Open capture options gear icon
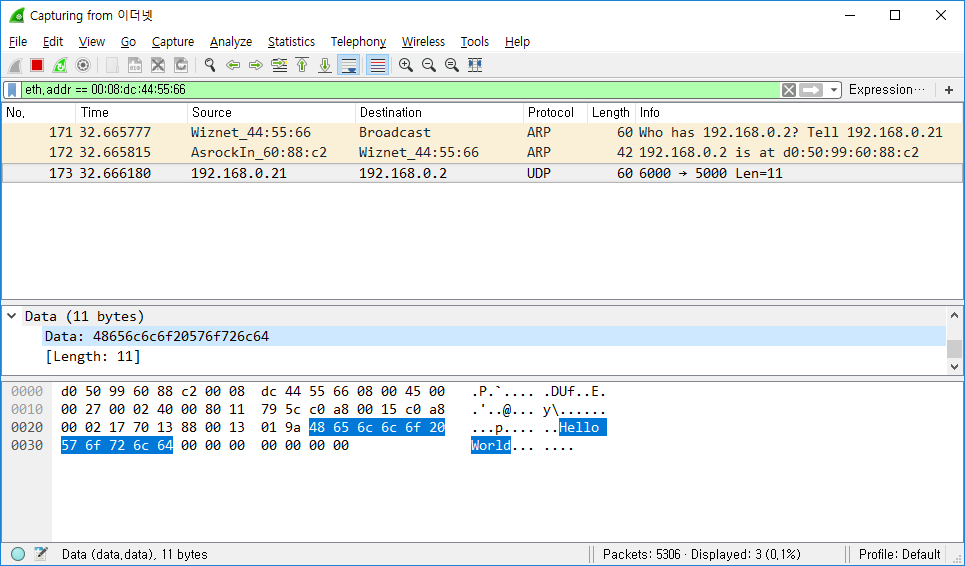The height and width of the screenshot is (566, 965). tap(82, 65)
